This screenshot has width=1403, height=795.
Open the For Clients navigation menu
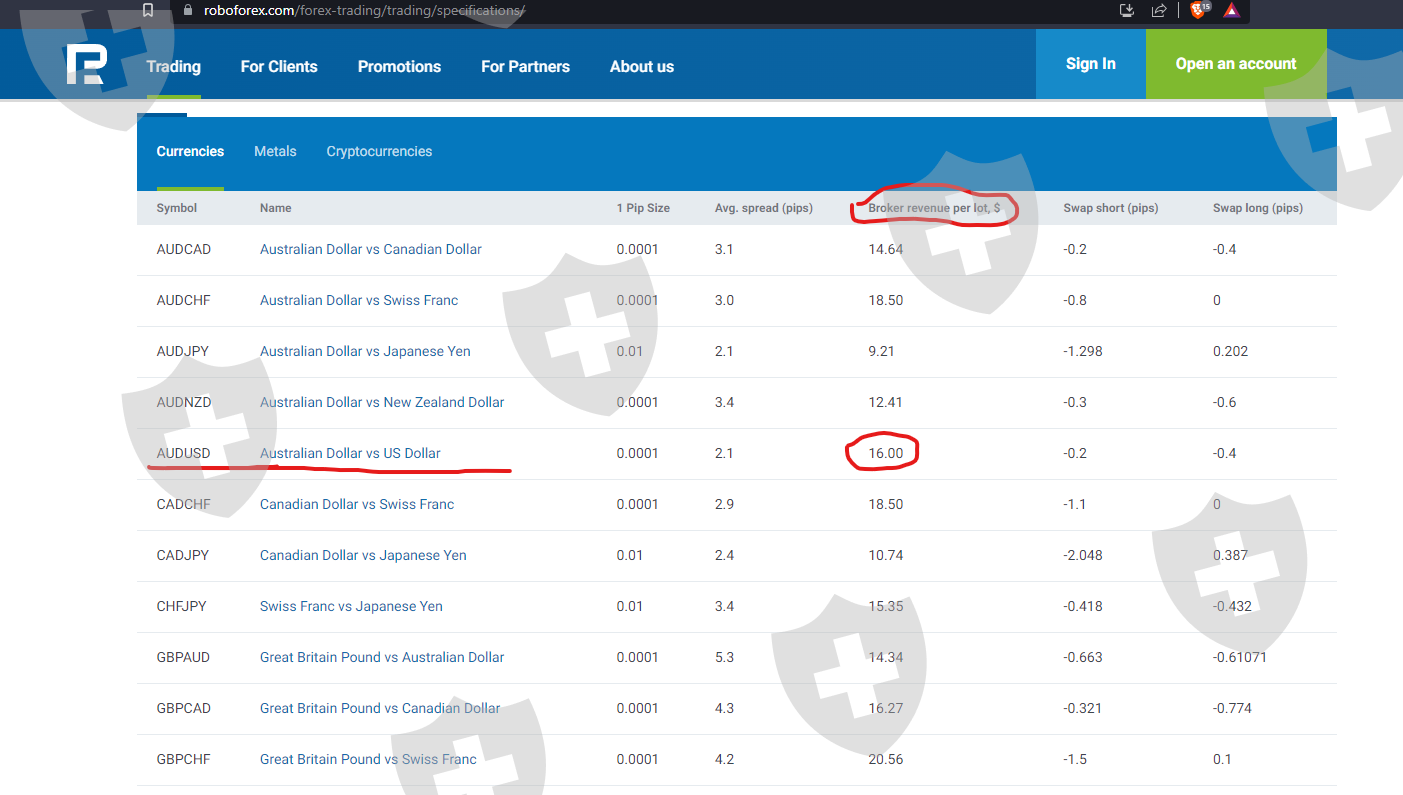(279, 66)
